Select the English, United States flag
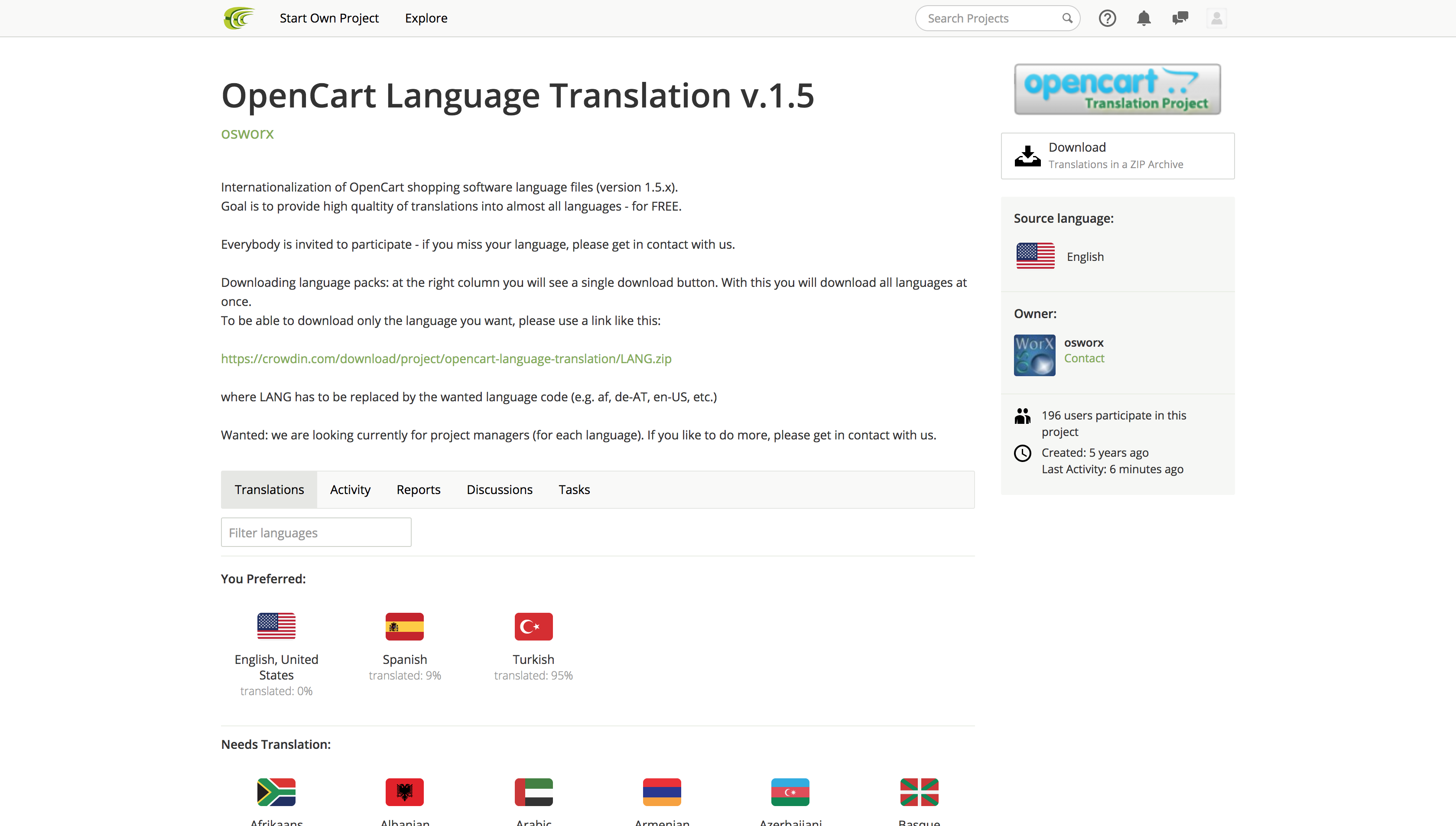This screenshot has width=1456, height=826. click(x=276, y=626)
